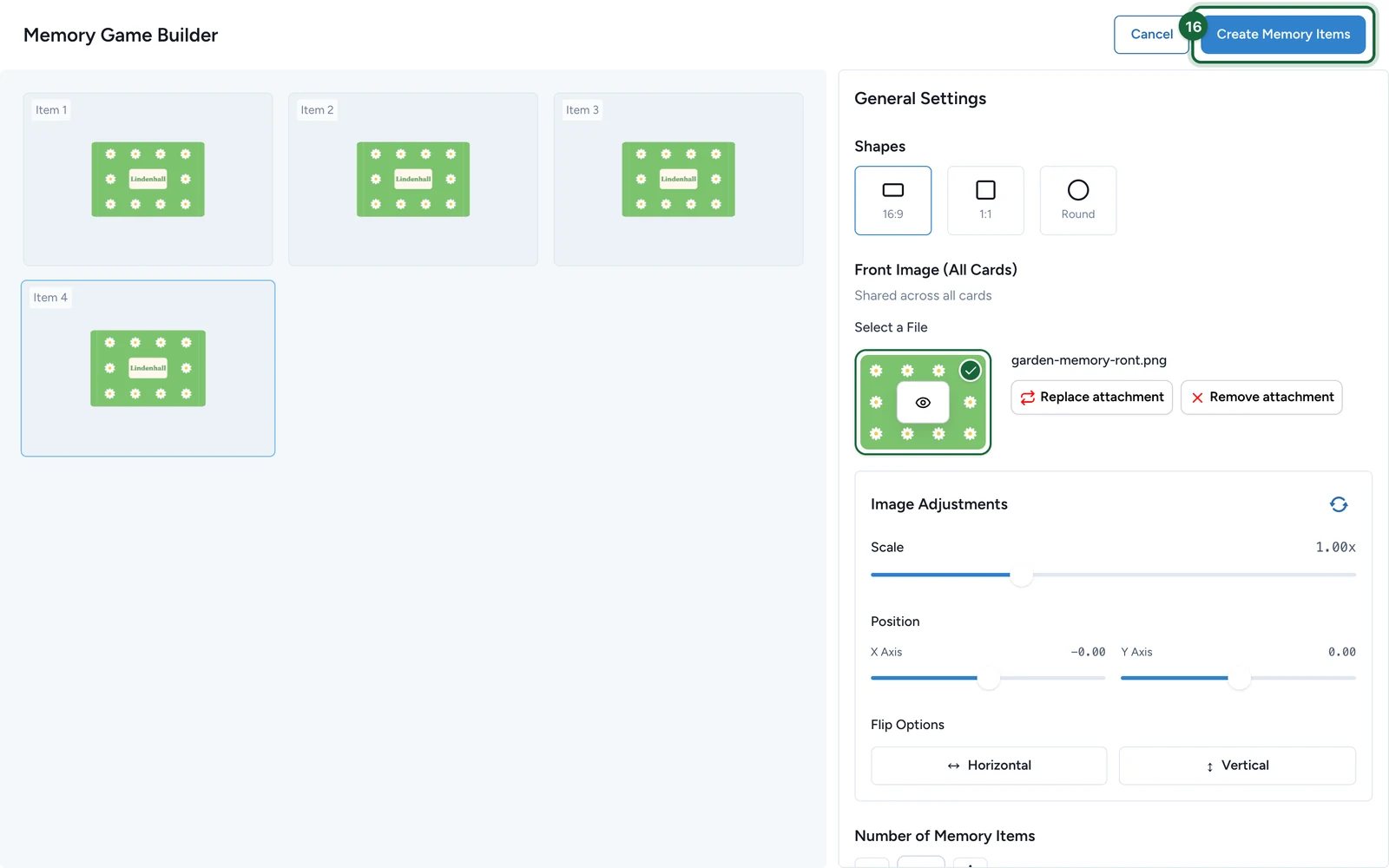This screenshot has width=1389, height=868.
Task: Click the Scale value 1.00x
Action: point(1335,547)
